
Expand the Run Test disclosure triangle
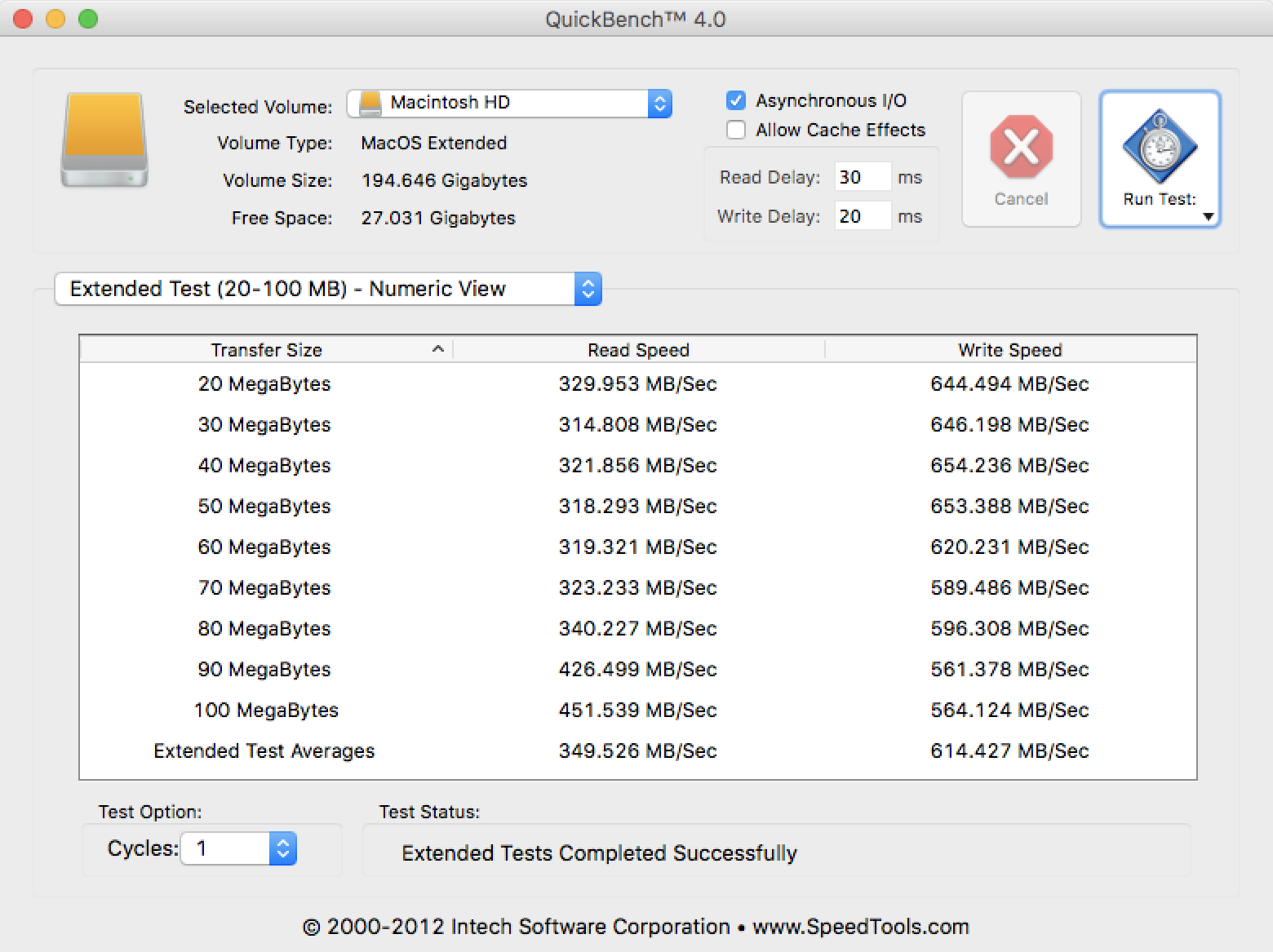coord(1209,218)
